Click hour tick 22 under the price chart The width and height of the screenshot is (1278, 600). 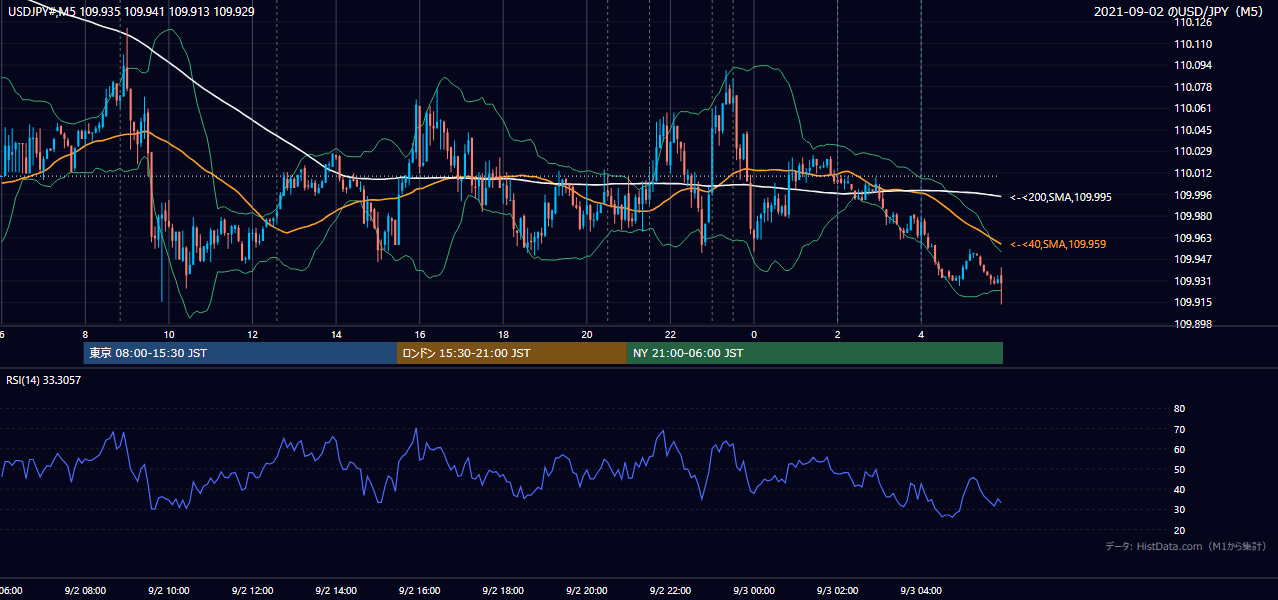coord(670,334)
